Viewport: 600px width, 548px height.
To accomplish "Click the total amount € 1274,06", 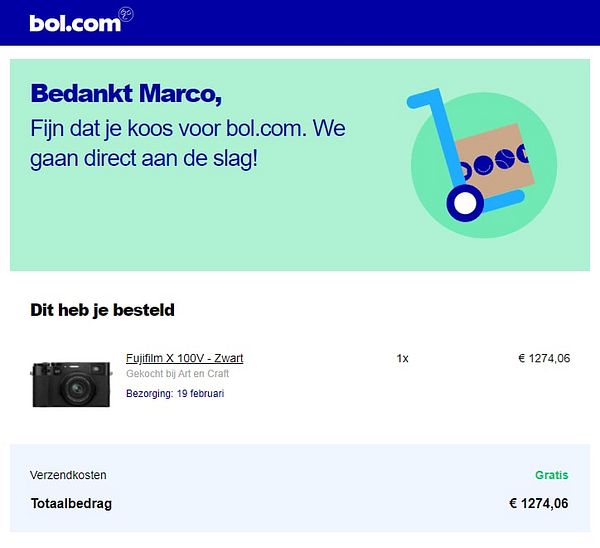I will (x=538, y=503).
